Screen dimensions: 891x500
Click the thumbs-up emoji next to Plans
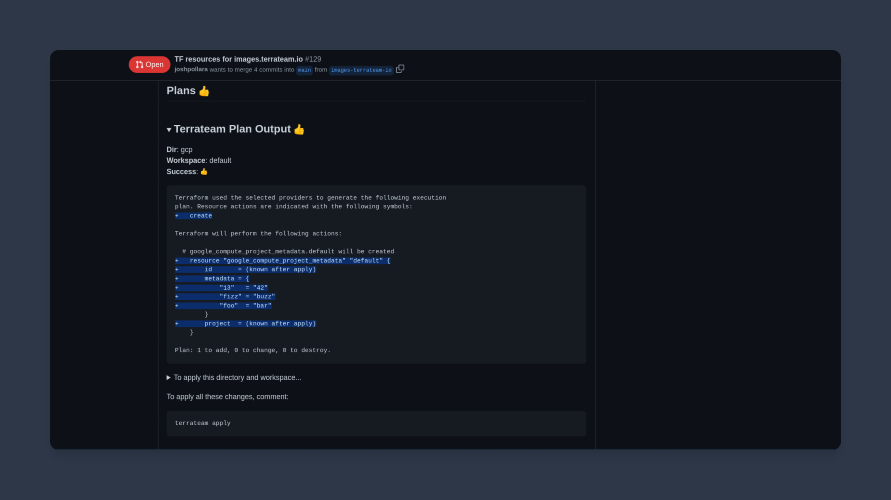204,91
